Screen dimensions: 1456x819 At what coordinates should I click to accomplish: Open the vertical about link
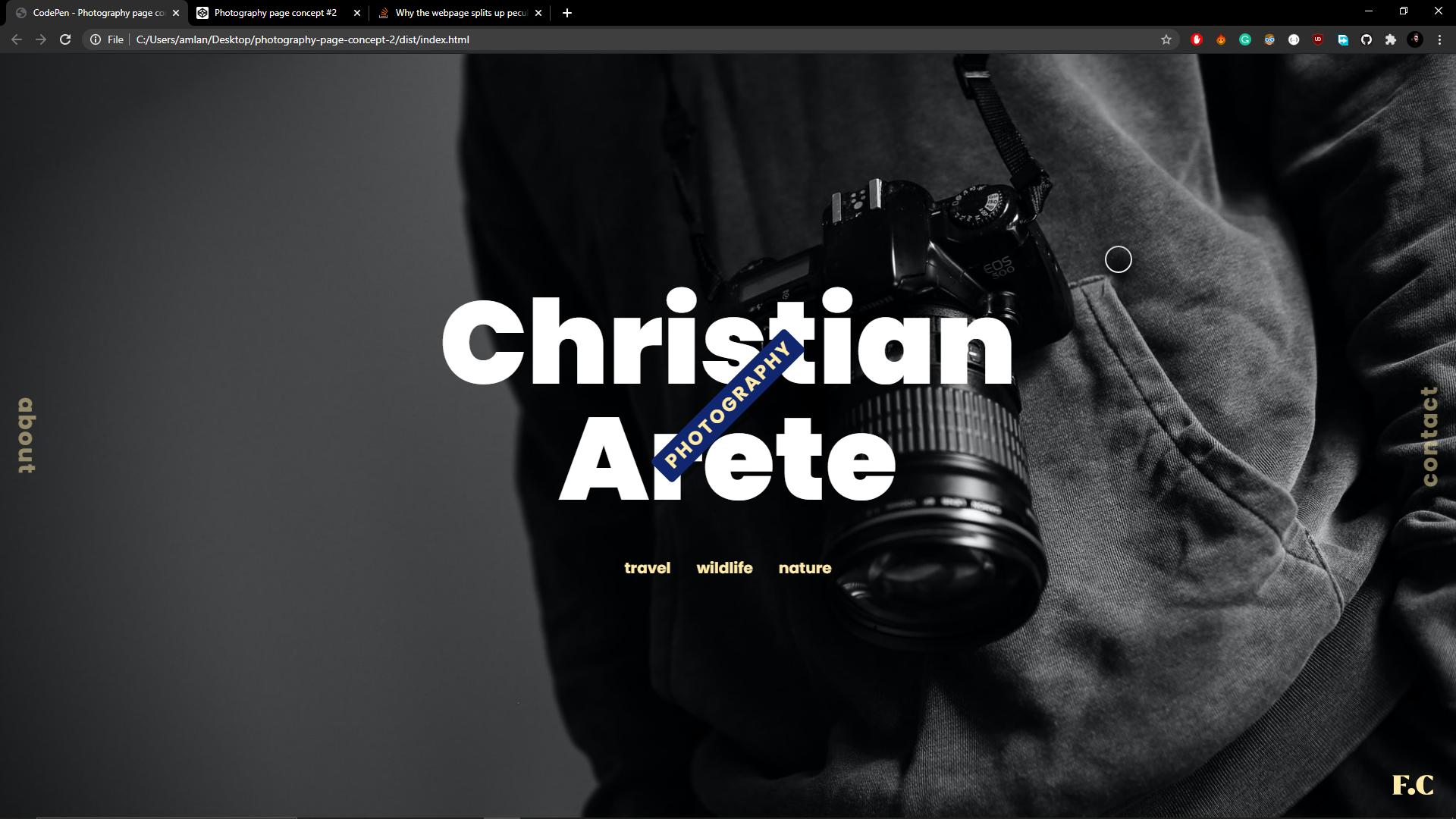click(27, 435)
